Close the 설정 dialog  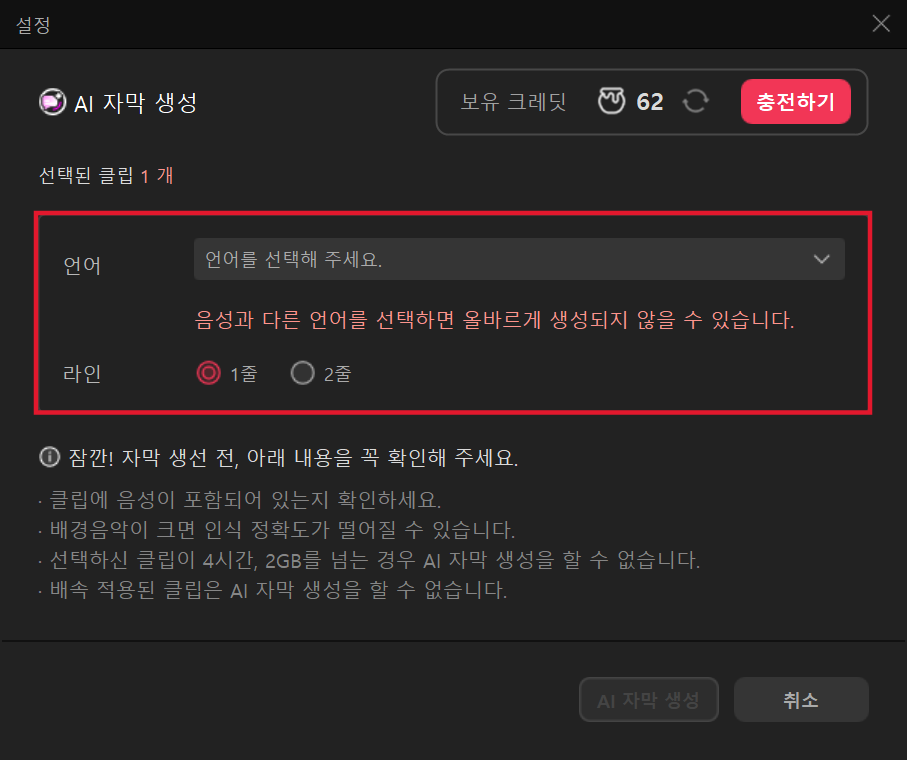coord(881,24)
